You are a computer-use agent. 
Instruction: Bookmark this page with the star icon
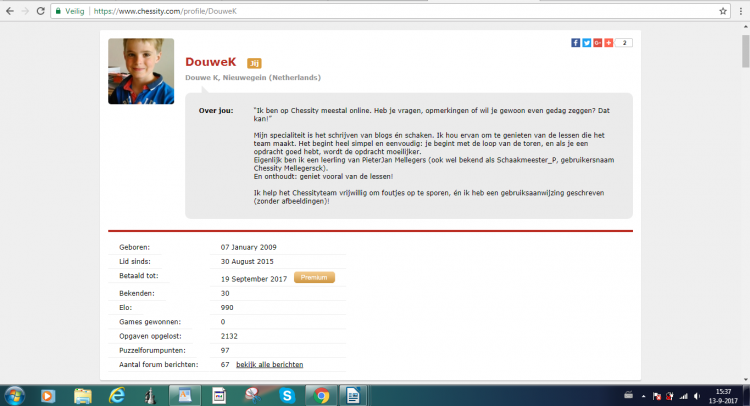click(723, 11)
